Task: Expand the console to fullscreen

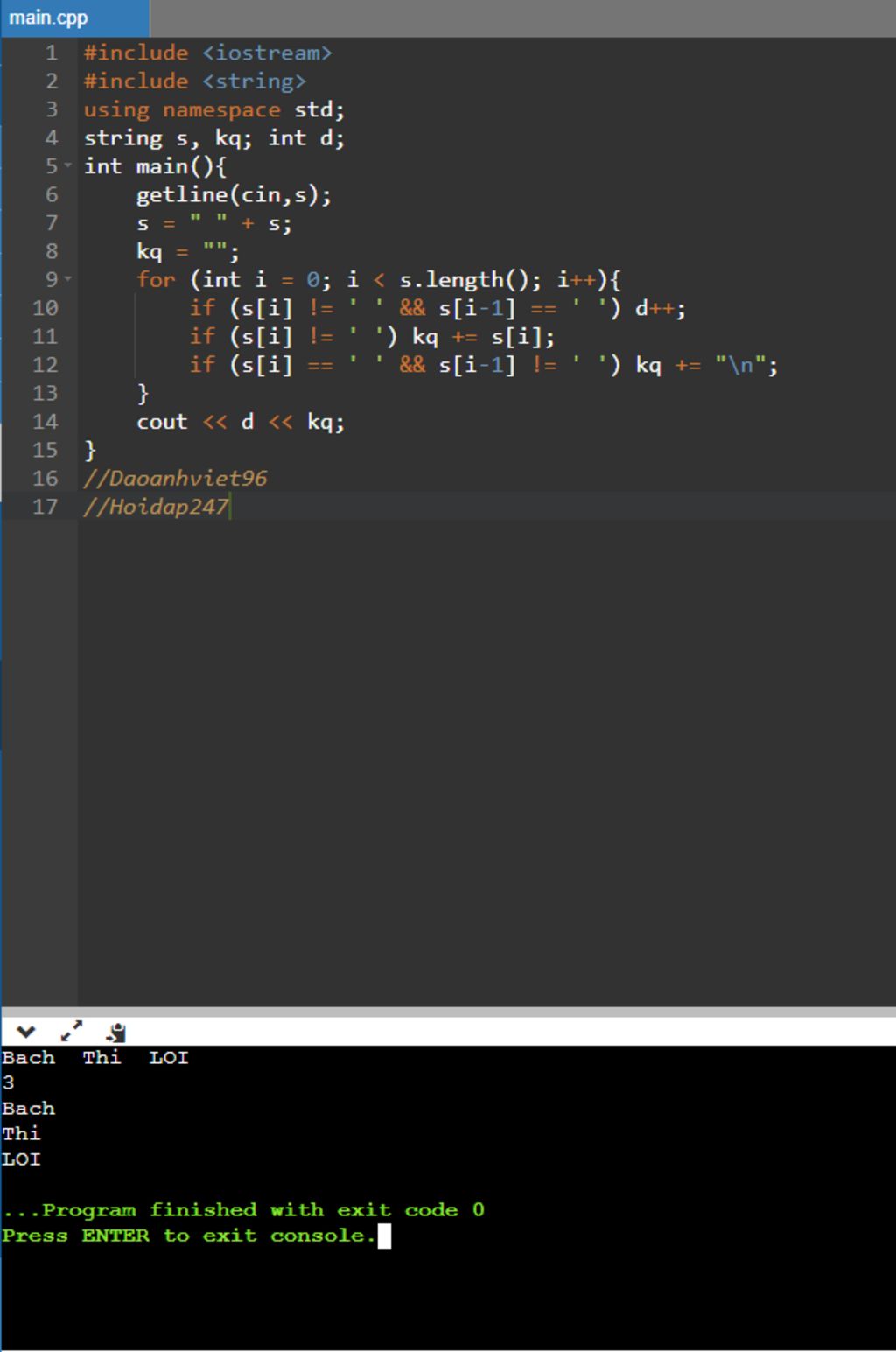Action: 72,1032
